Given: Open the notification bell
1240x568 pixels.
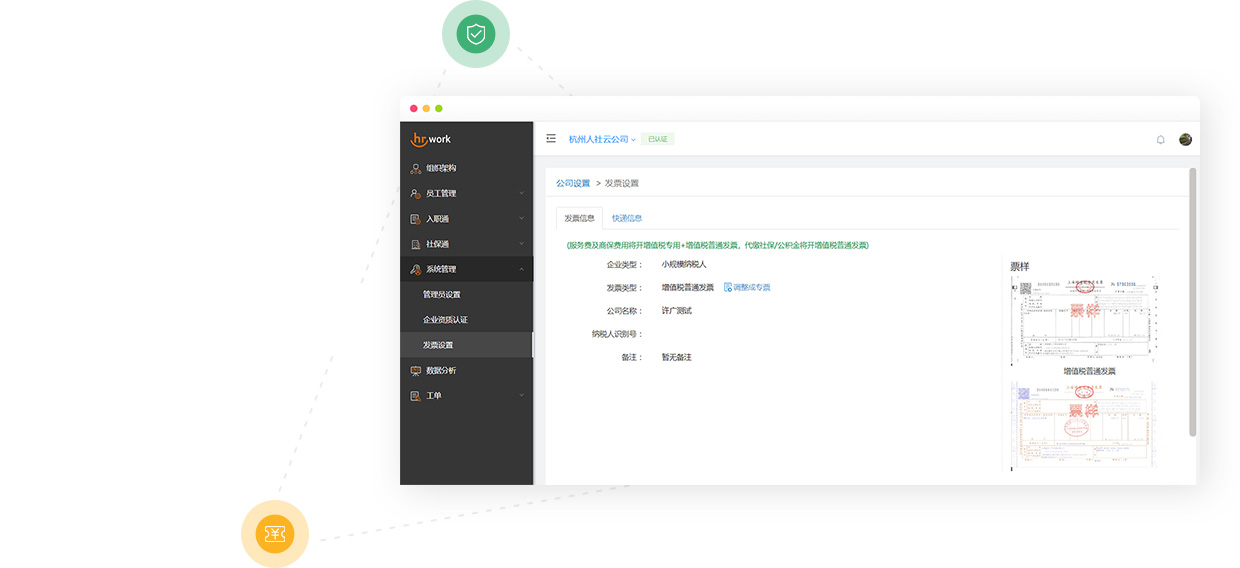Looking at the screenshot, I should click(x=1160, y=140).
